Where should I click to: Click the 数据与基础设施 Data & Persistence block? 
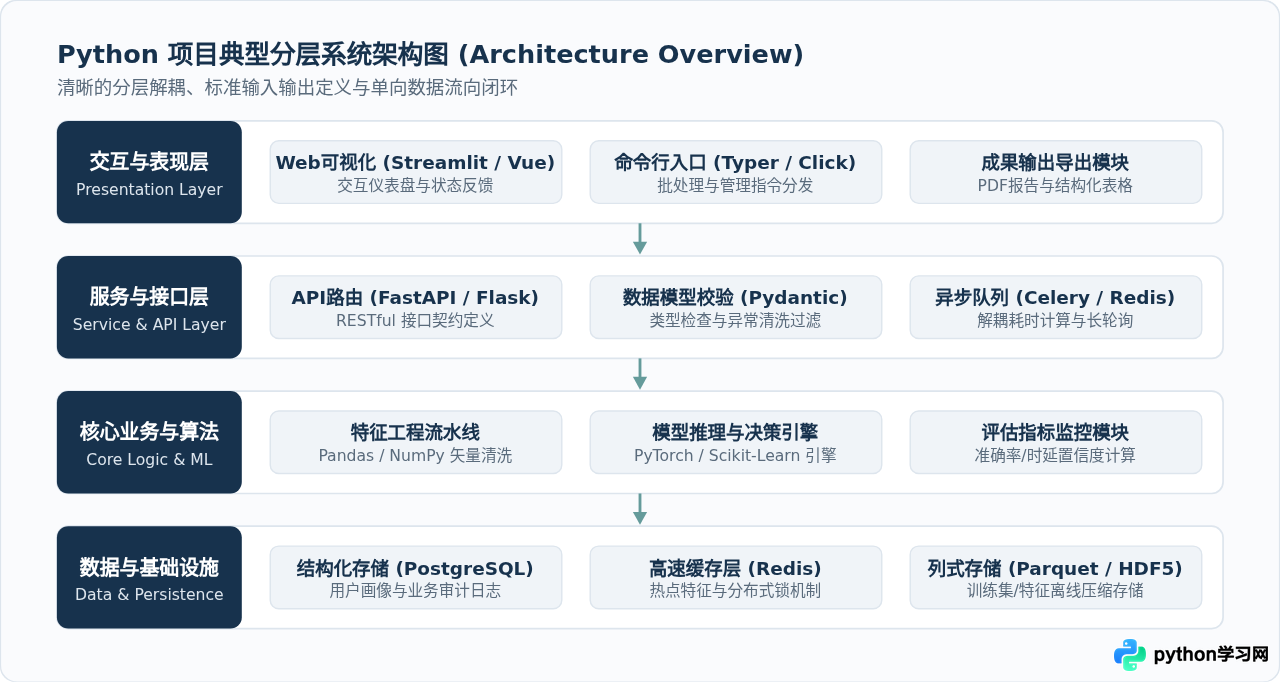tap(149, 577)
